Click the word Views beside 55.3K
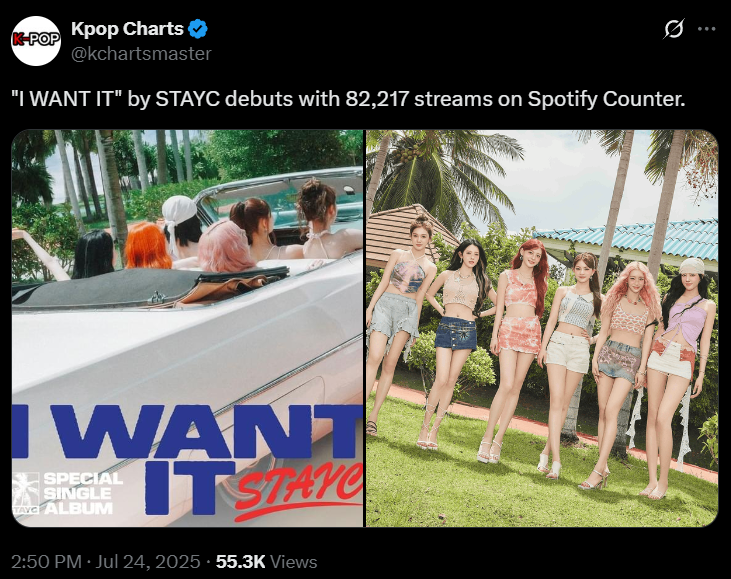 pos(294,562)
